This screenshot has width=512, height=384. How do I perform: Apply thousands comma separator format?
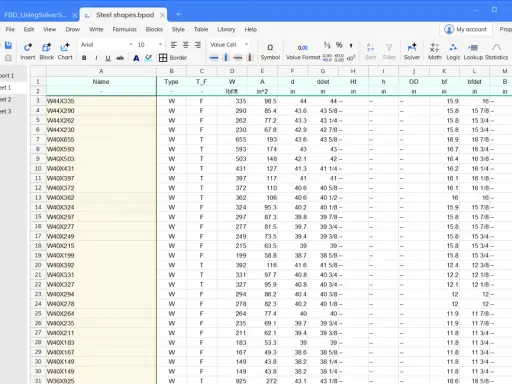[x=351, y=45]
